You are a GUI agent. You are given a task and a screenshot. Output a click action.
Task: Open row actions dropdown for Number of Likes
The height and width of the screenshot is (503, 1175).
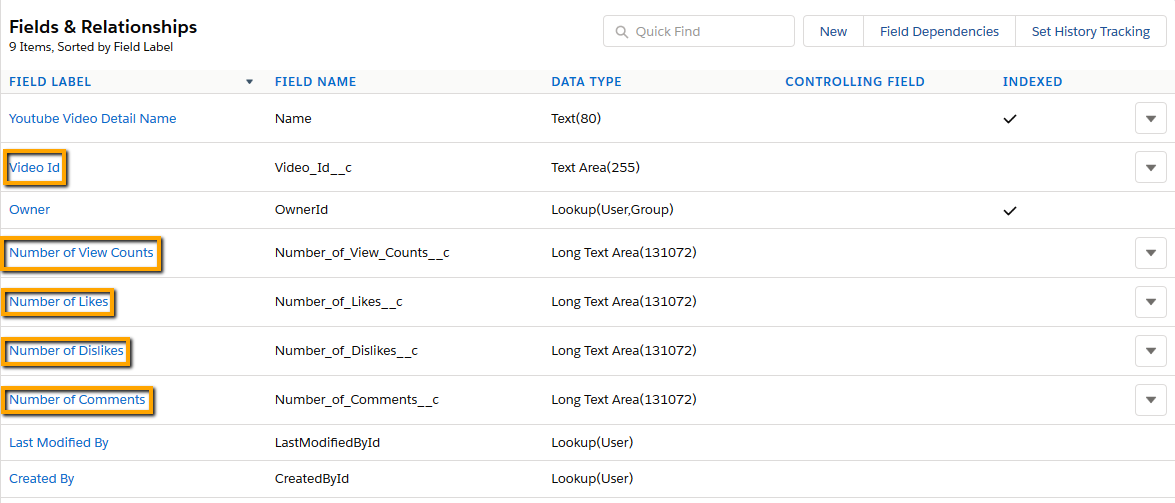(x=1151, y=301)
